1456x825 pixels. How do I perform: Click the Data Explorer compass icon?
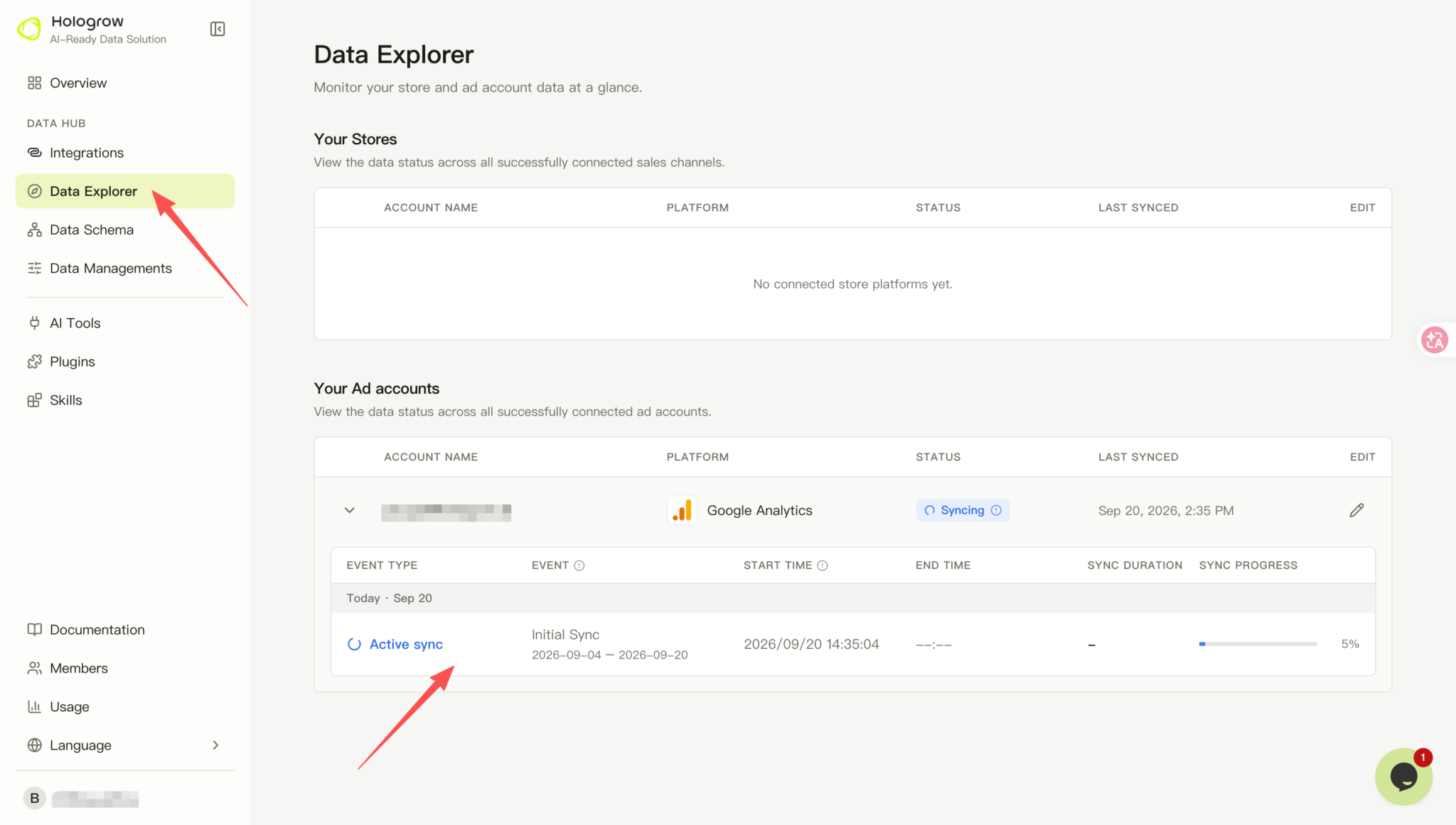coord(34,191)
